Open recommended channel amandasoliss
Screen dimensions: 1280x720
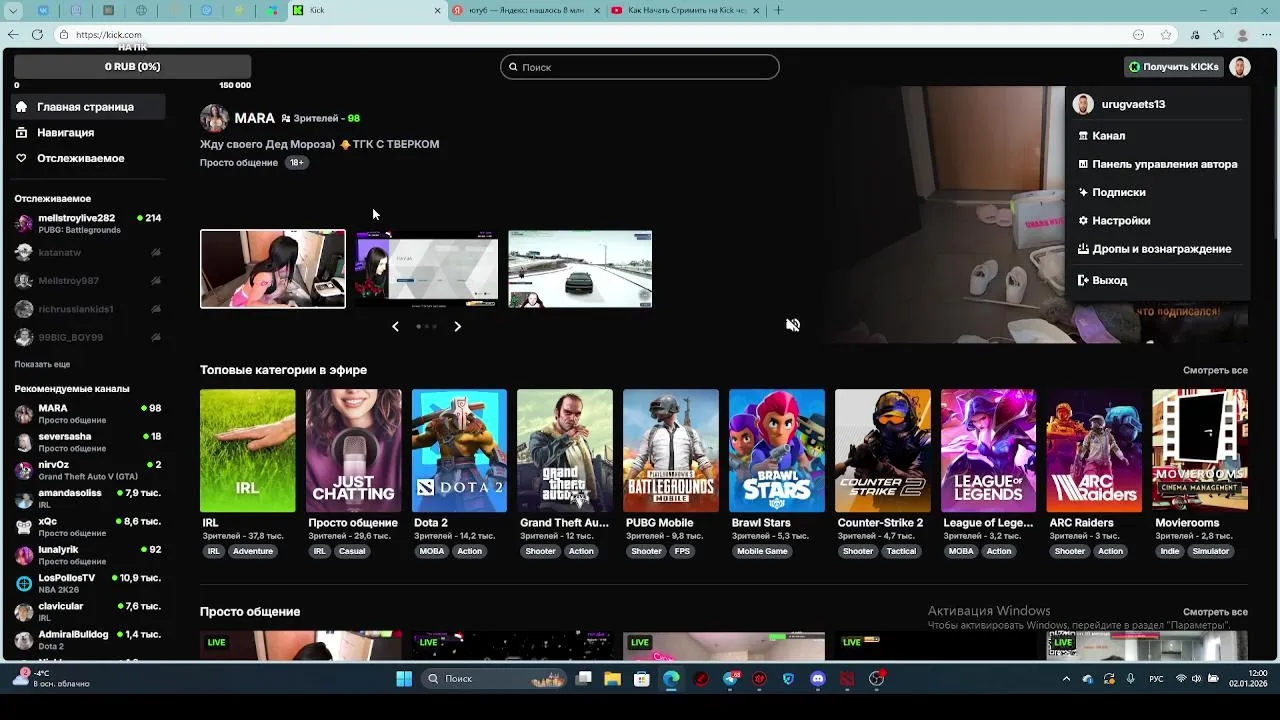88,499
